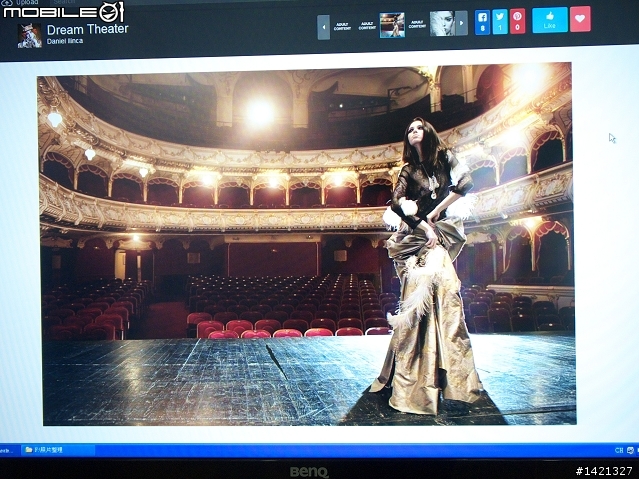Screen dimensions: 639x479
Task: Go to previous thumbnails with left arrow
Action: [x=324, y=27]
